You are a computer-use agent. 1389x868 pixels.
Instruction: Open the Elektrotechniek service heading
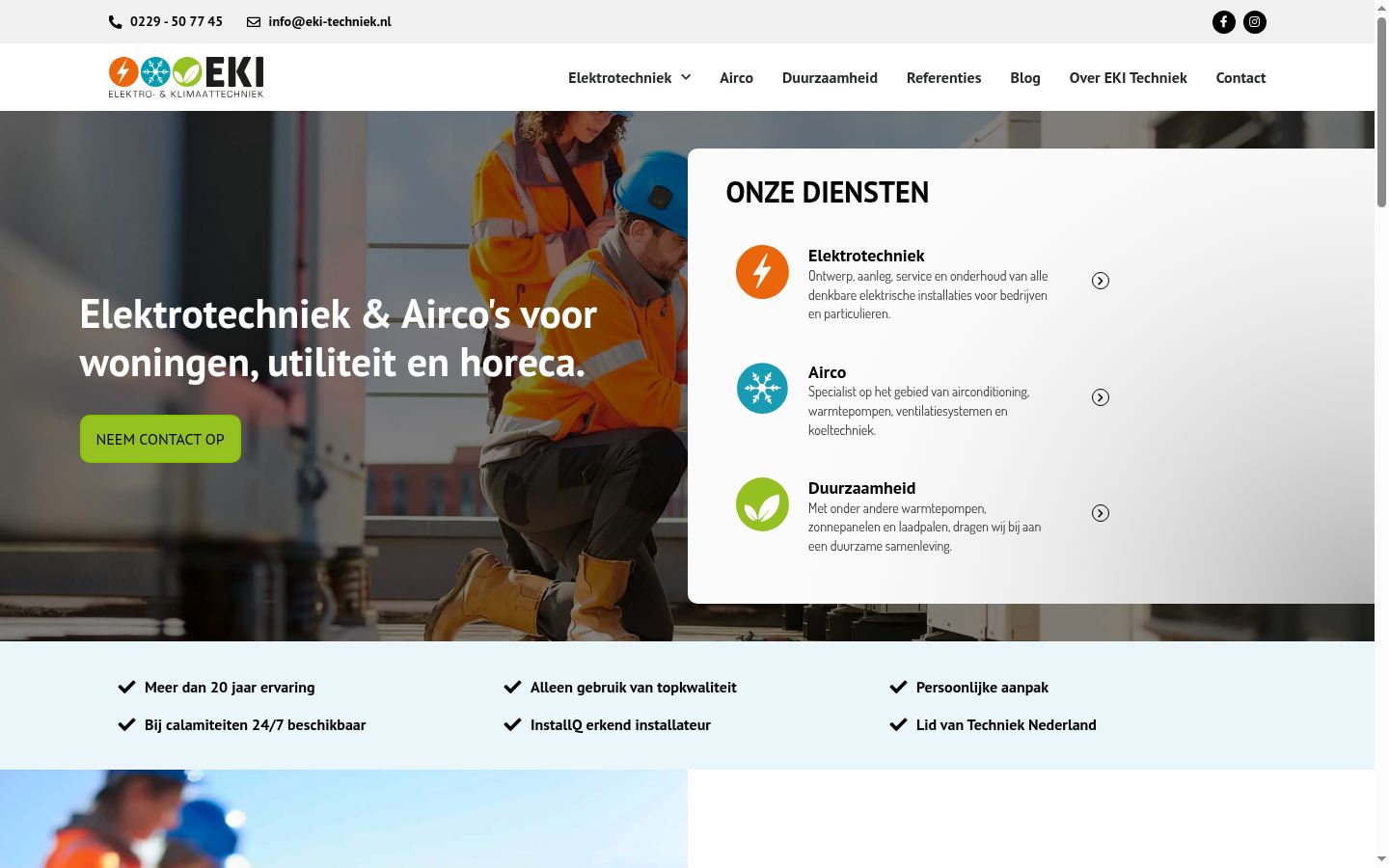866,256
